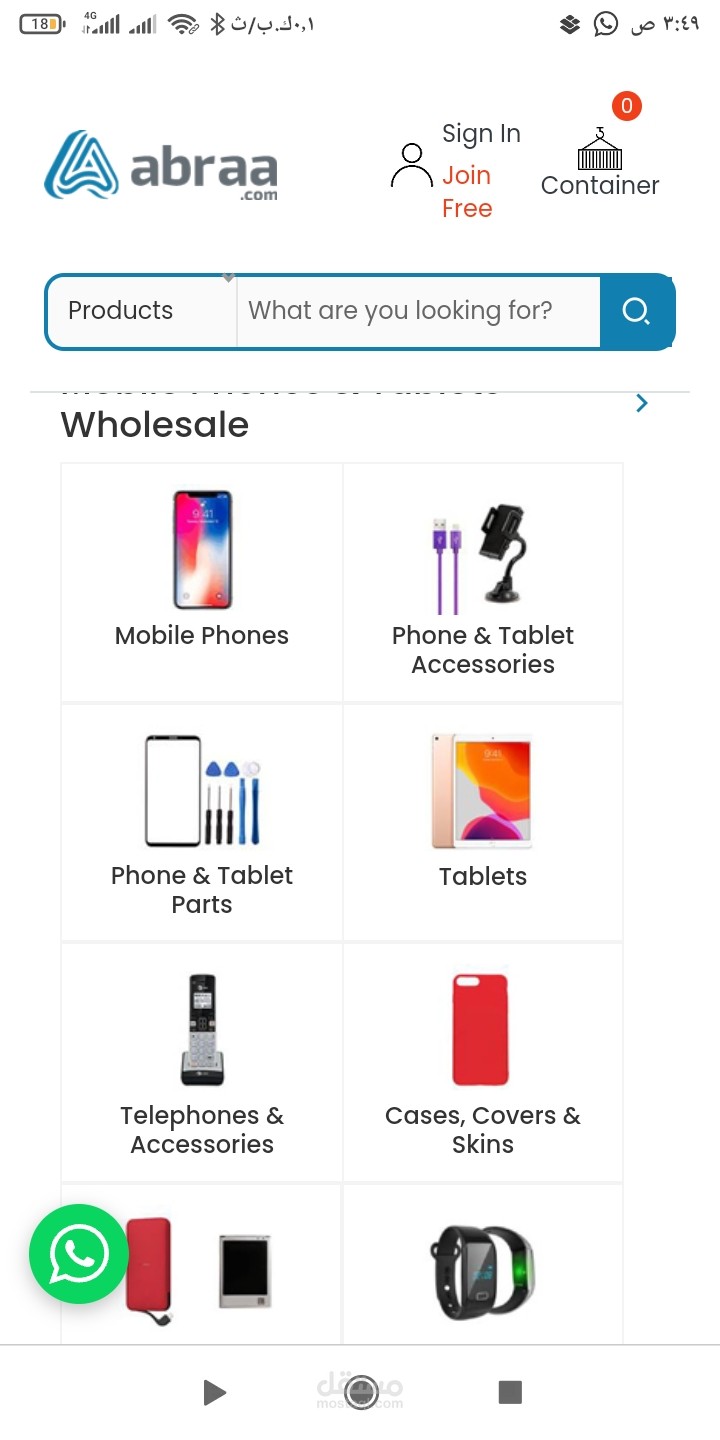Viewport: 720px width, 1440px height.
Task: Click the Sign In link
Action: click(x=481, y=133)
